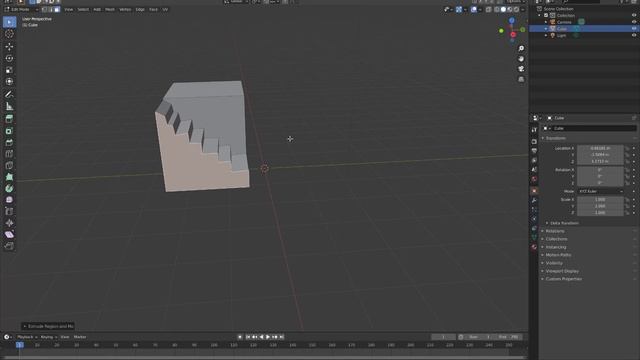Open the Vertex menu
The image size is (640, 360).
point(125,9)
